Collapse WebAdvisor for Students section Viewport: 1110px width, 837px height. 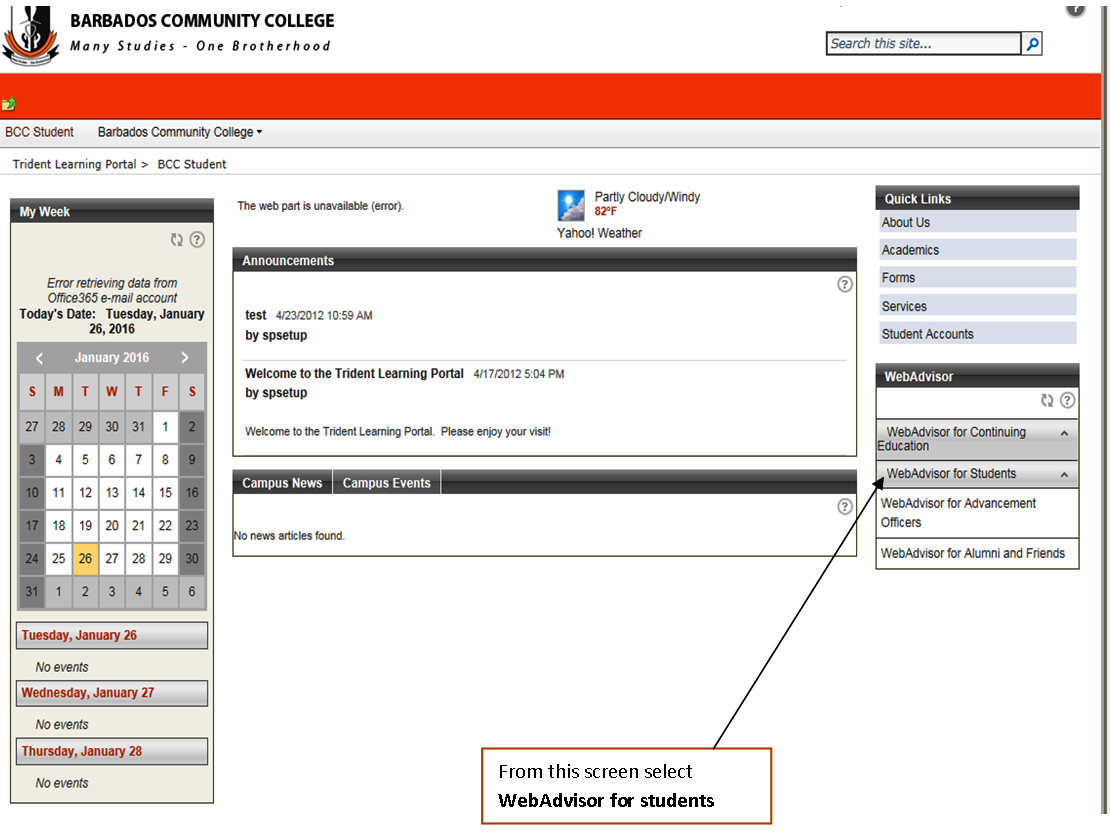[x=1064, y=475]
